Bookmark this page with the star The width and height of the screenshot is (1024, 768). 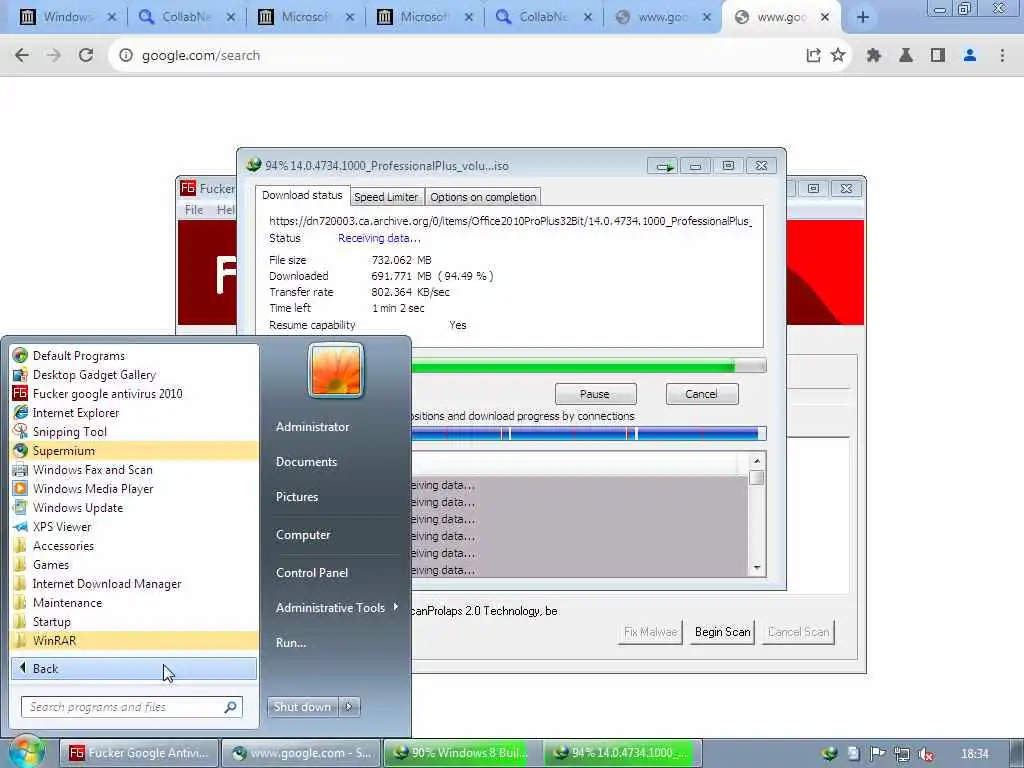click(x=838, y=56)
